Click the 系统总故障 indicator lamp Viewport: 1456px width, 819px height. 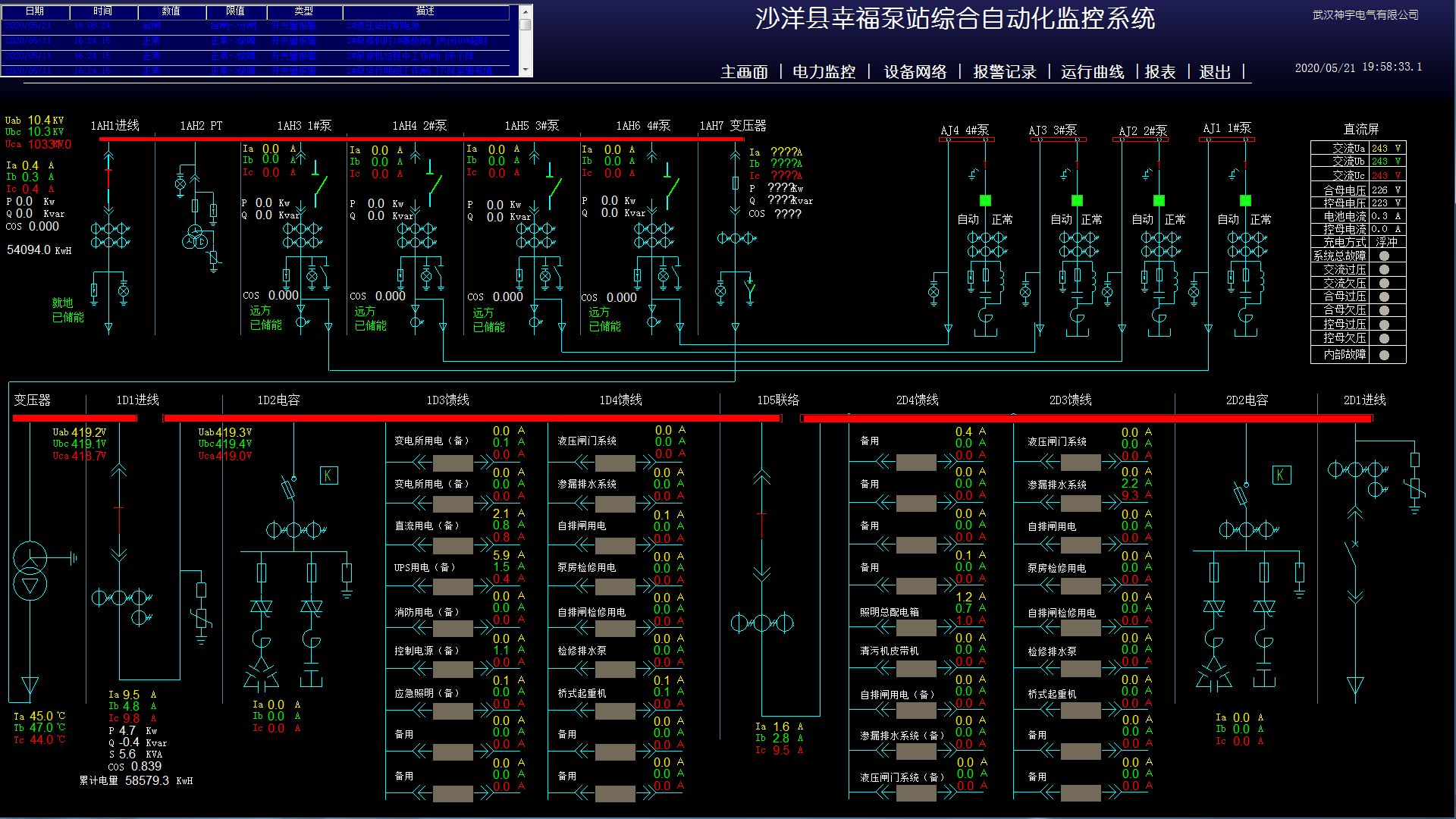[1384, 256]
